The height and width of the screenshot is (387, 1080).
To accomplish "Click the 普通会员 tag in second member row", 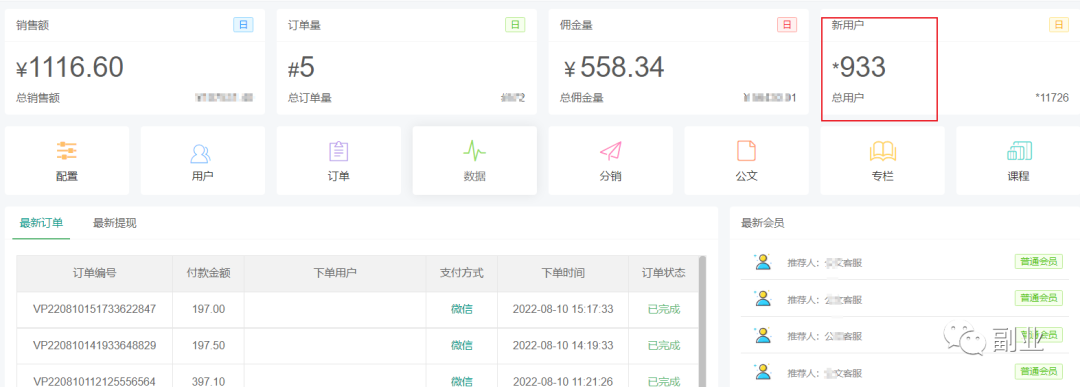I will [x=1038, y=298].
